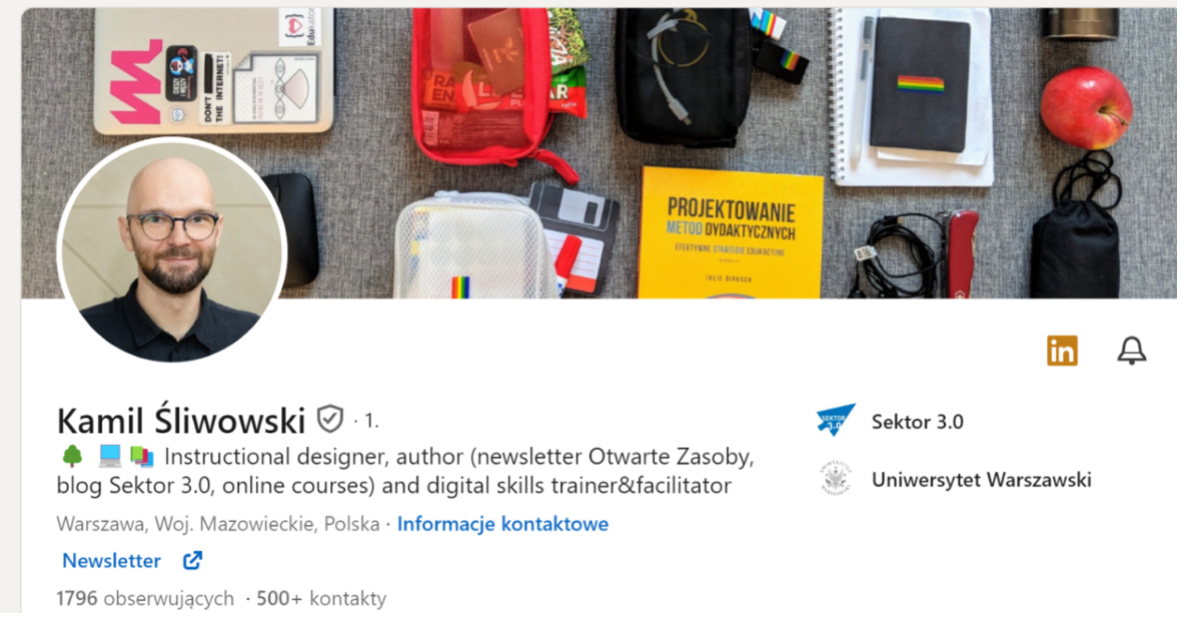Click the Kamil Śliwowski name heading

point(181,420)
